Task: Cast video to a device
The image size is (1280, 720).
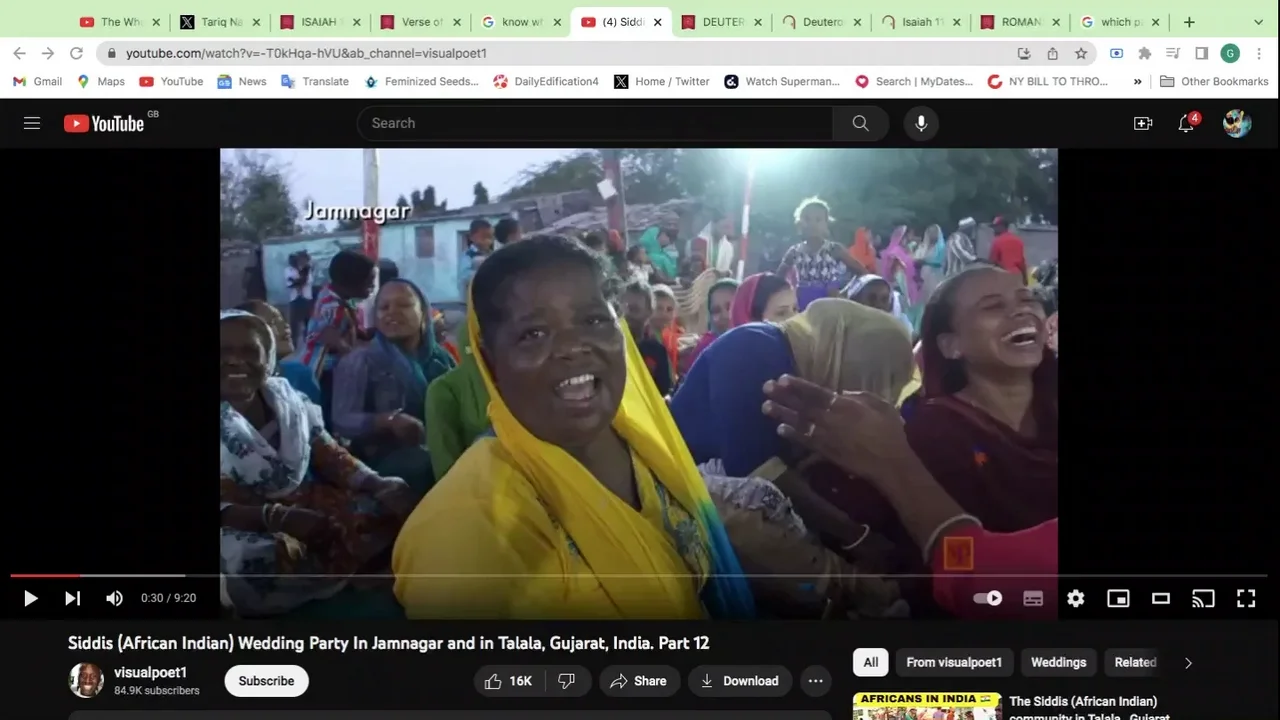Action: point(1203,598)
